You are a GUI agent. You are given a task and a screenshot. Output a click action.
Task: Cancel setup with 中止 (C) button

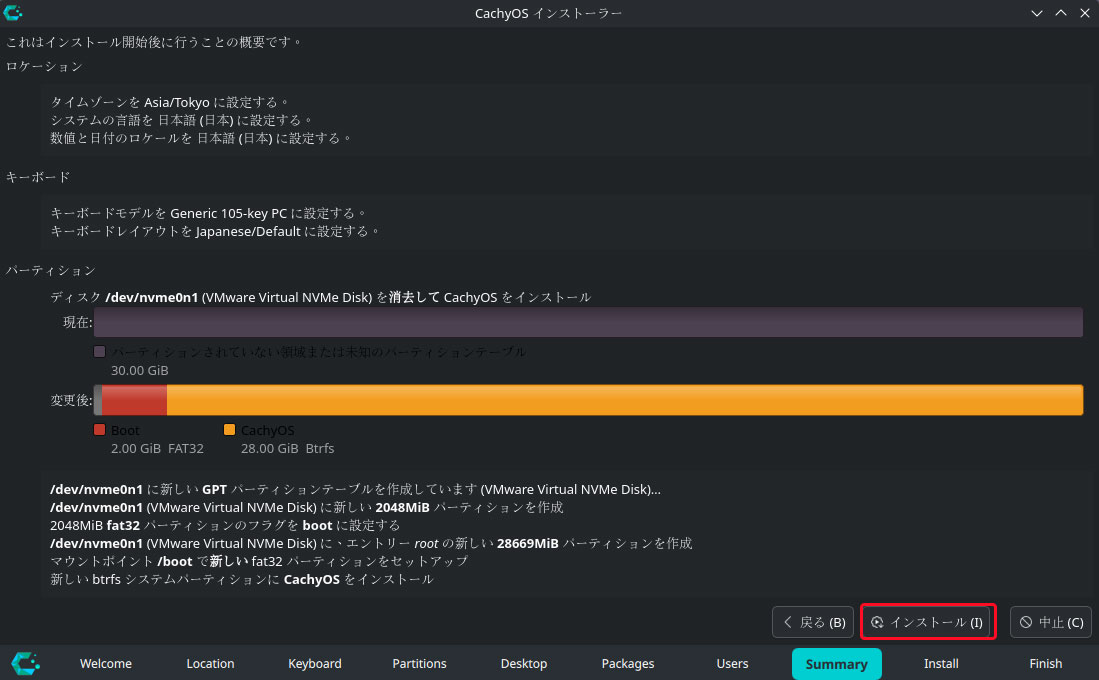pyautogui.click(x=1051, y=622)
